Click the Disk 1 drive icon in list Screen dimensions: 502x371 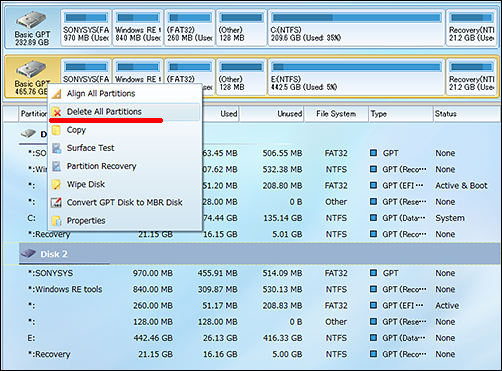(x=28, y=134)
